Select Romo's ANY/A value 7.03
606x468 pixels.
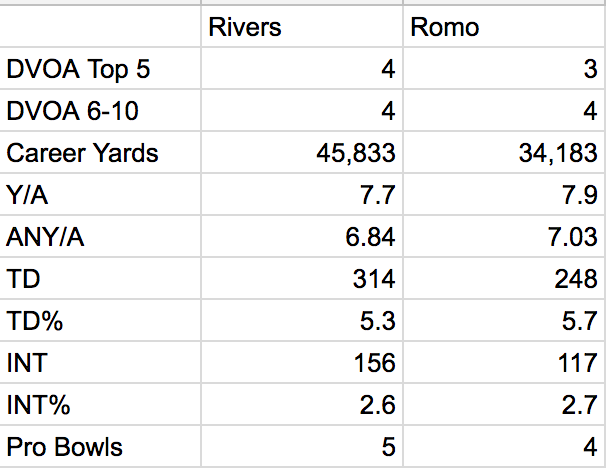(x=504, y=237)
